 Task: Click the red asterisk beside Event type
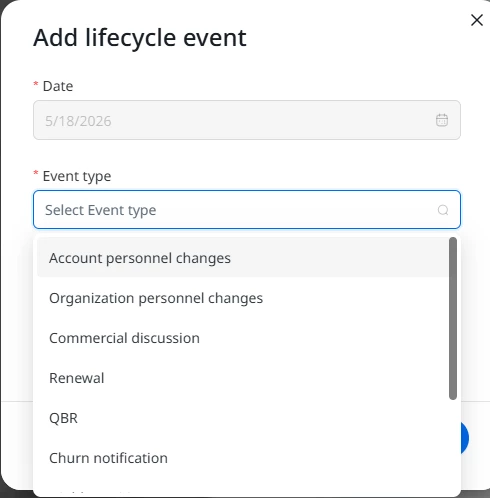pos(36,174)
